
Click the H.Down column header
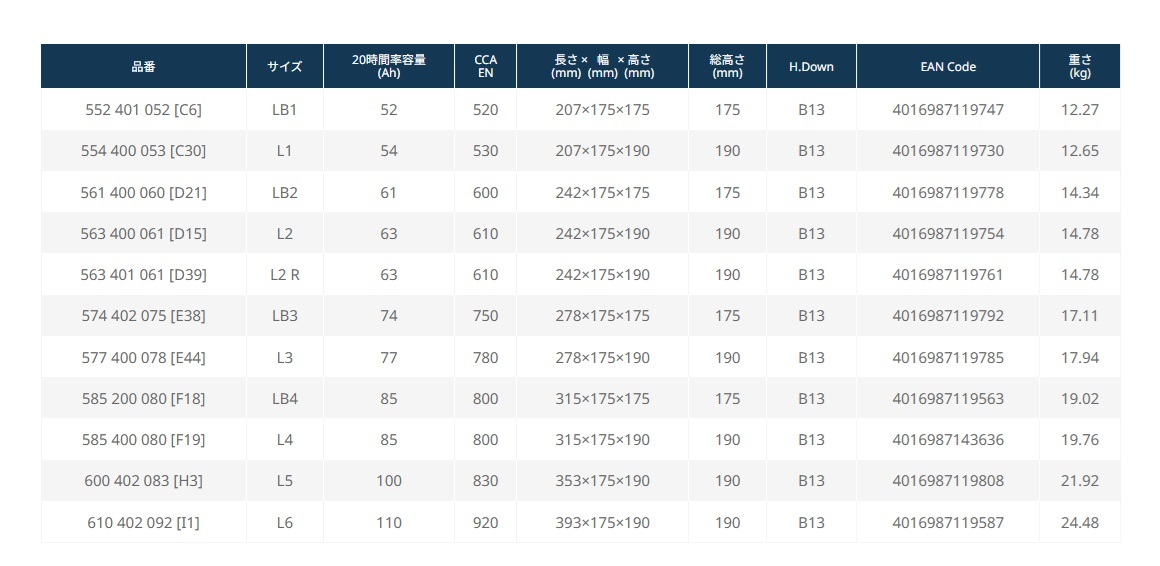811,67
